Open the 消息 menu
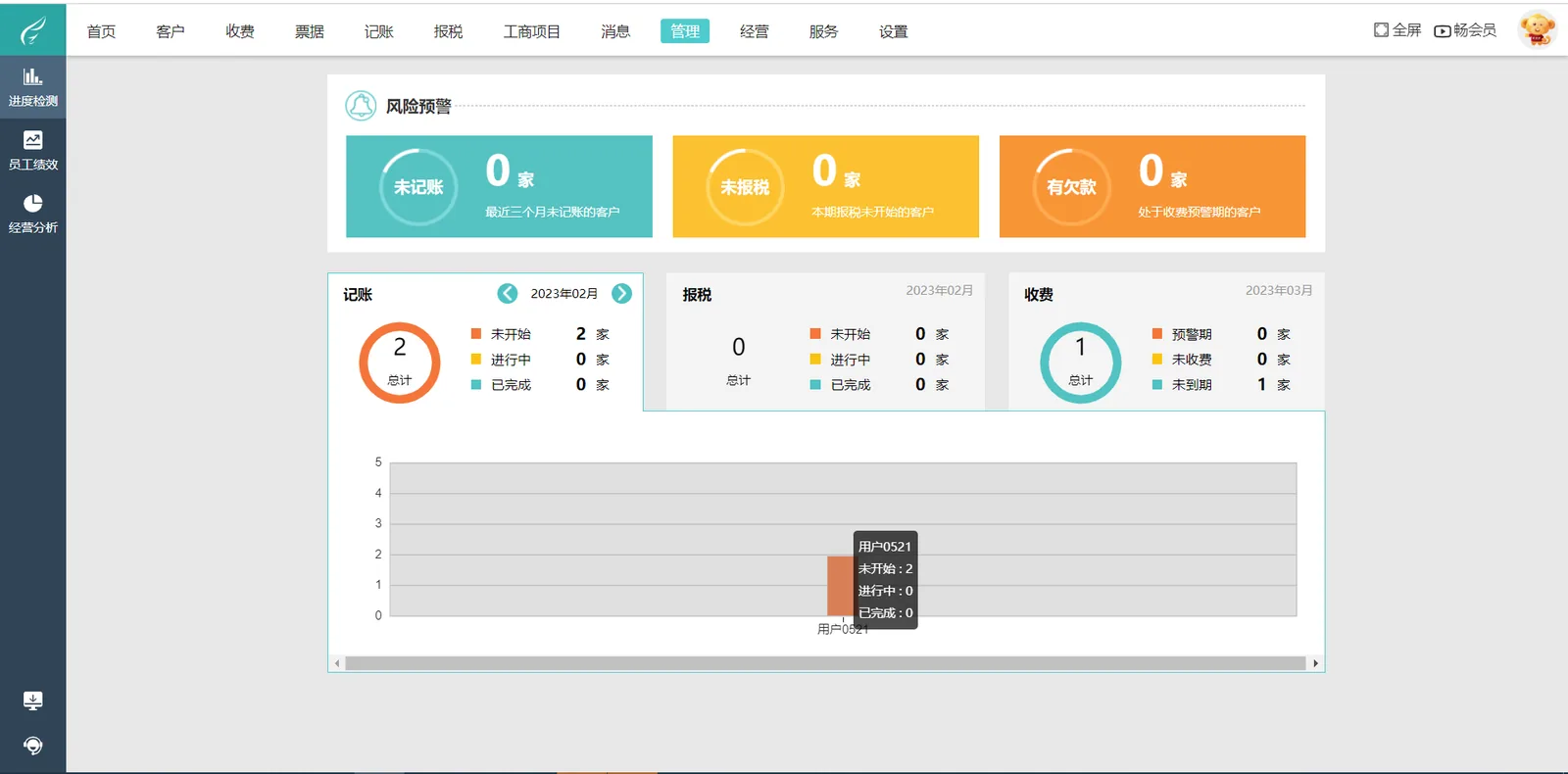1568x774 pixels. 615,31
